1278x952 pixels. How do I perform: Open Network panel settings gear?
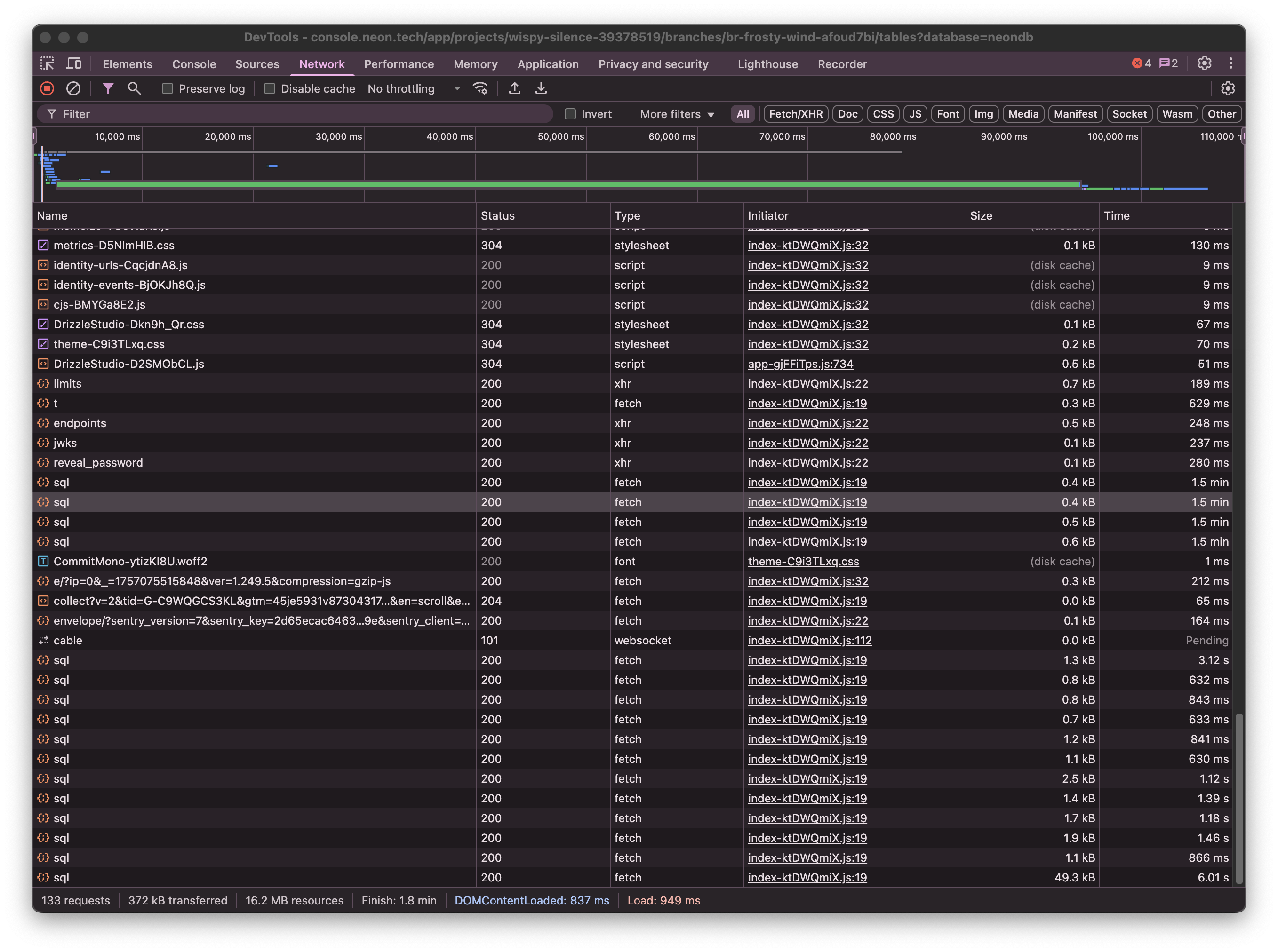pos(1228,88)
